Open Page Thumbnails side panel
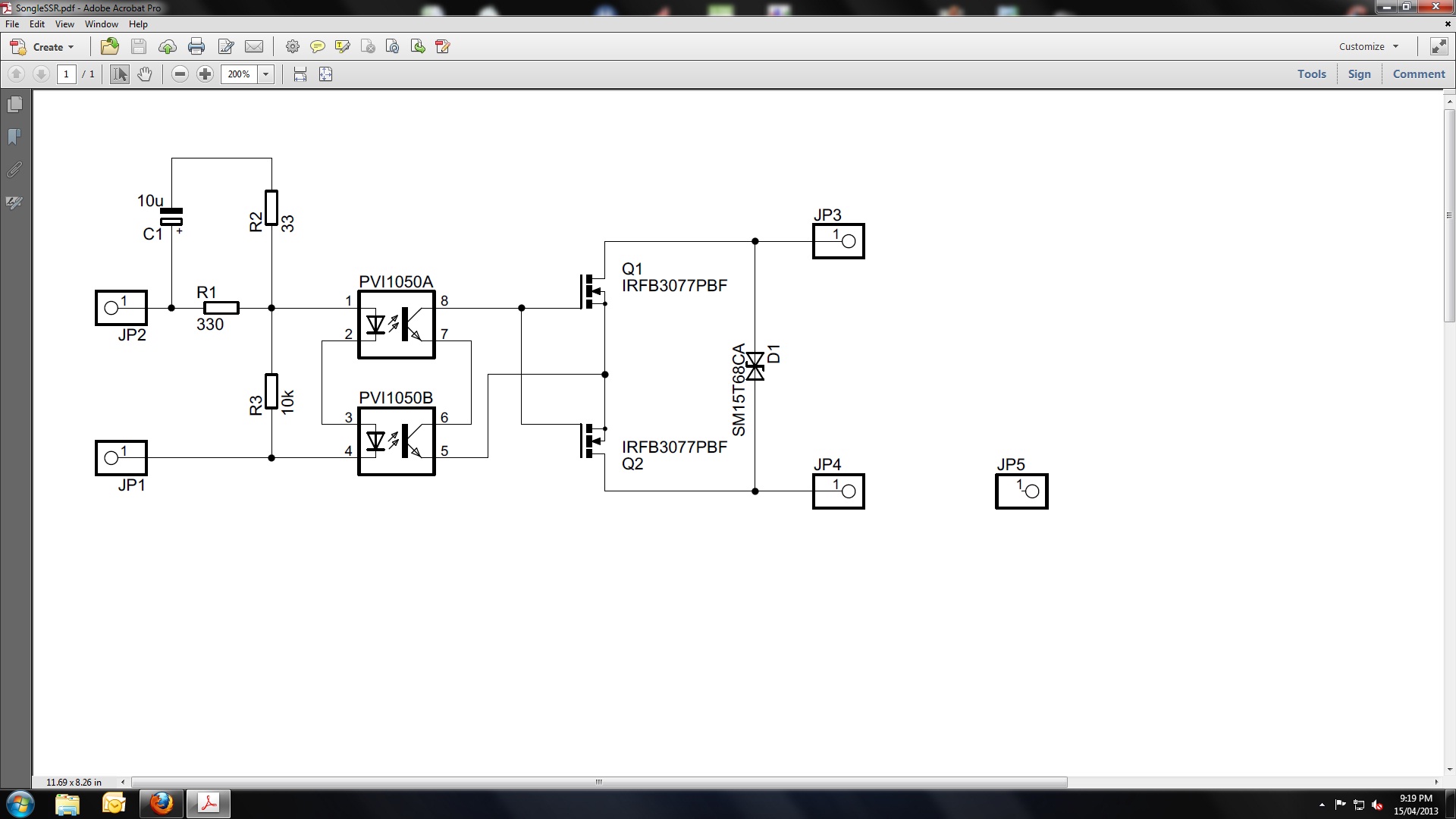This screenshot has height=819, width=1456. [14, 105]
